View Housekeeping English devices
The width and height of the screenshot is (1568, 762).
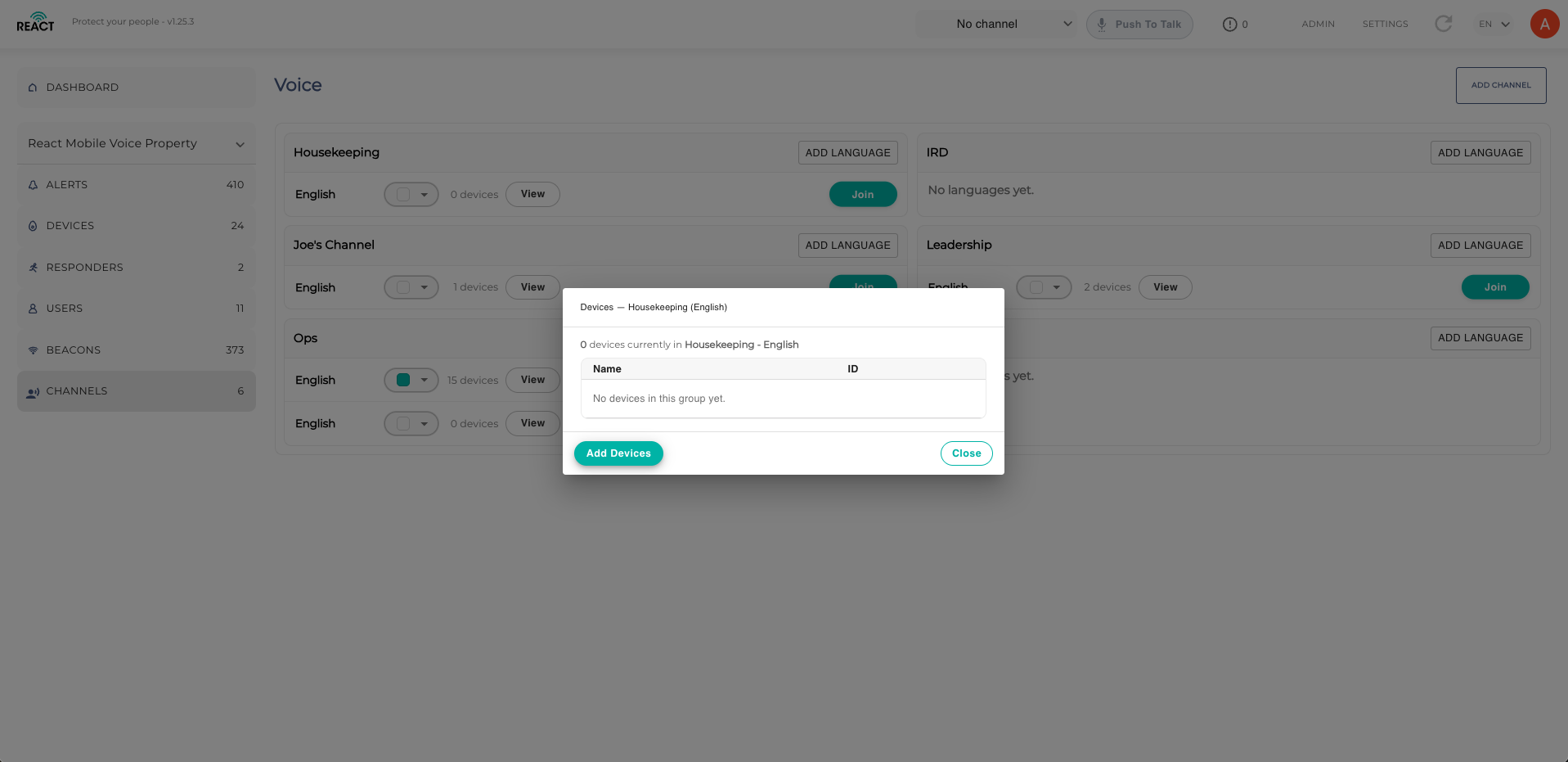[532, 195]
